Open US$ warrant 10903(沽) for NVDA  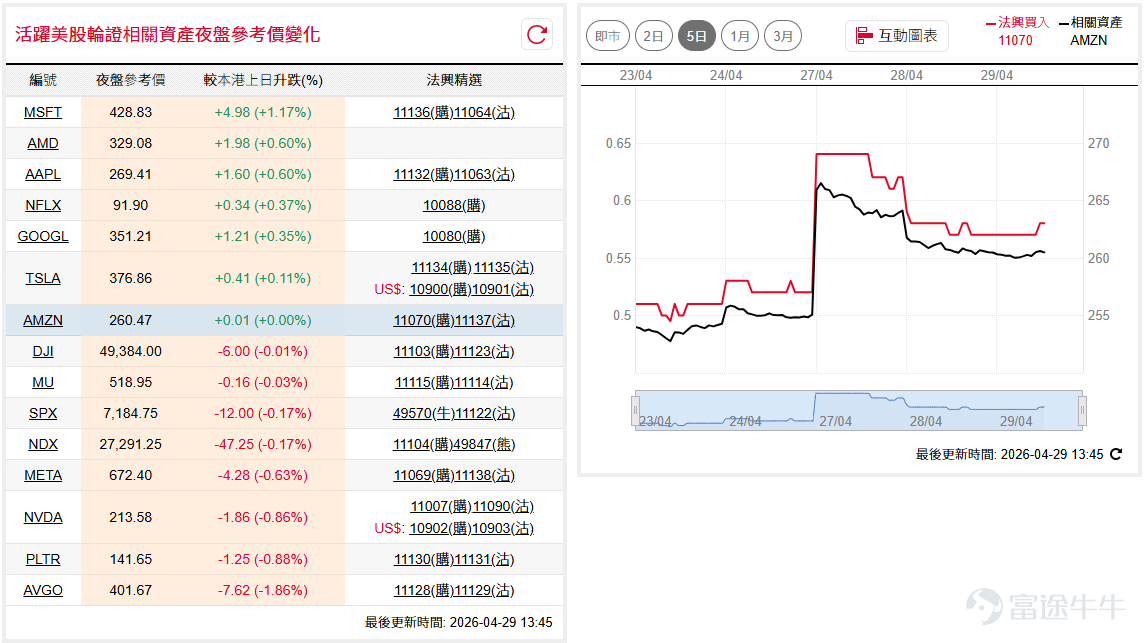click(x=503, y=528)
